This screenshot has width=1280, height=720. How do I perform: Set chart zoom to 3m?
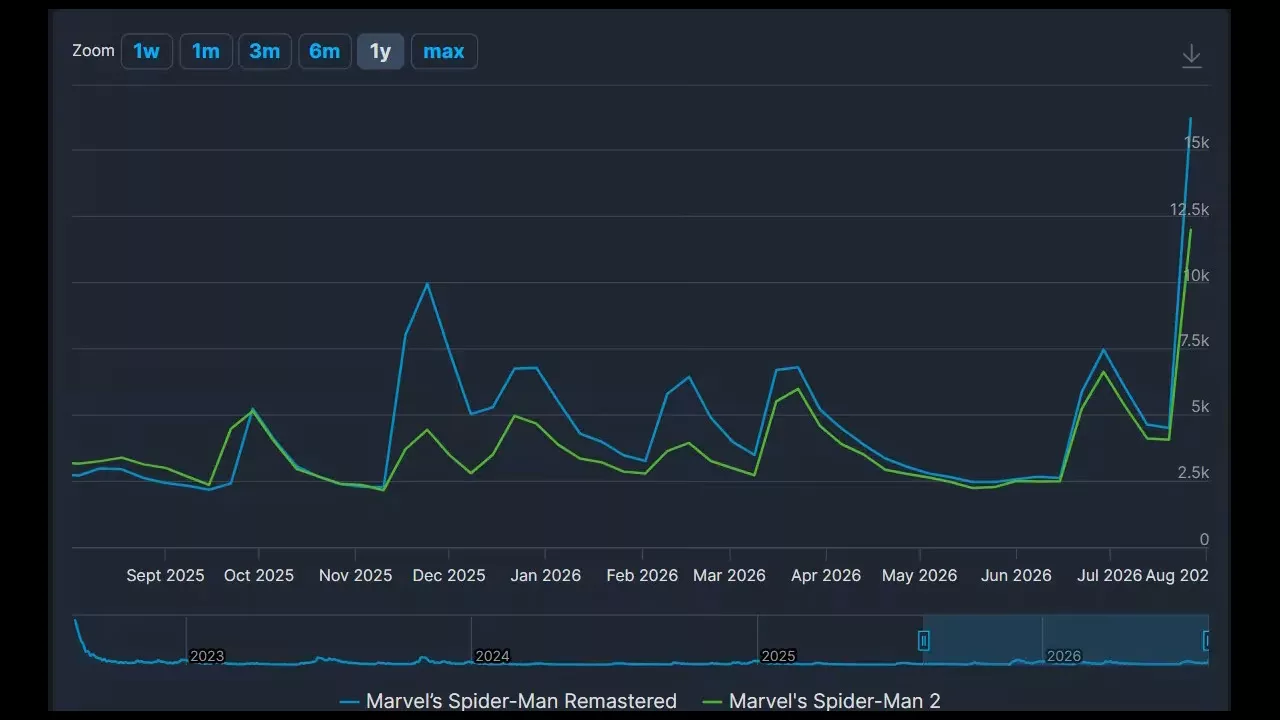[x=265, y=51]
